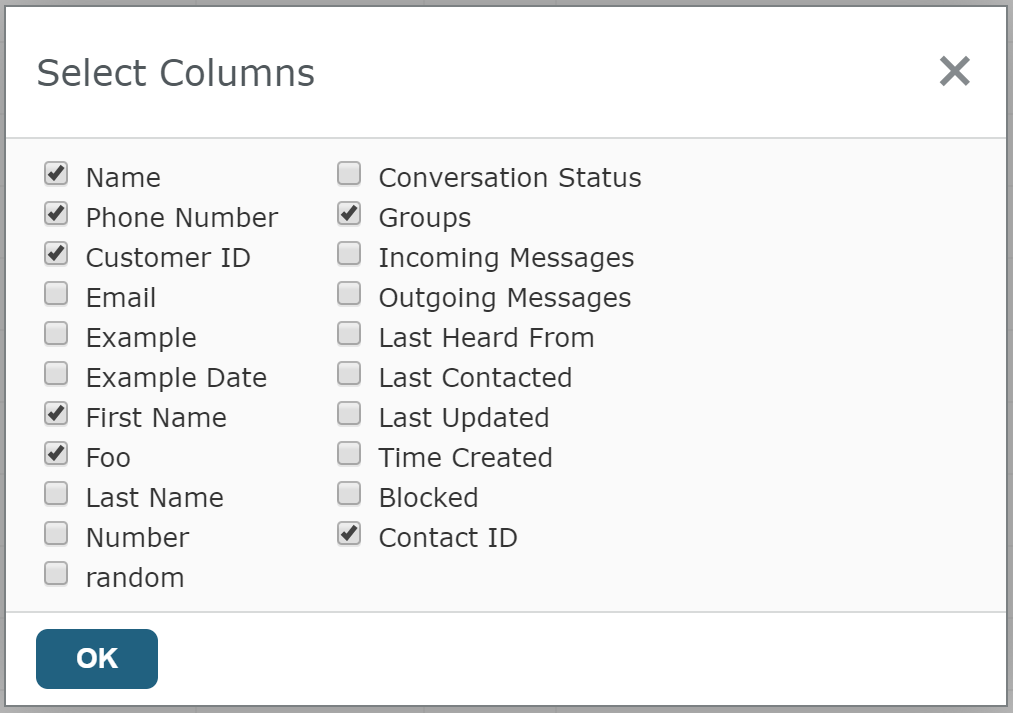Click the Last Updated label
This screenshot has height=713, width=1013.
(464, 418)
